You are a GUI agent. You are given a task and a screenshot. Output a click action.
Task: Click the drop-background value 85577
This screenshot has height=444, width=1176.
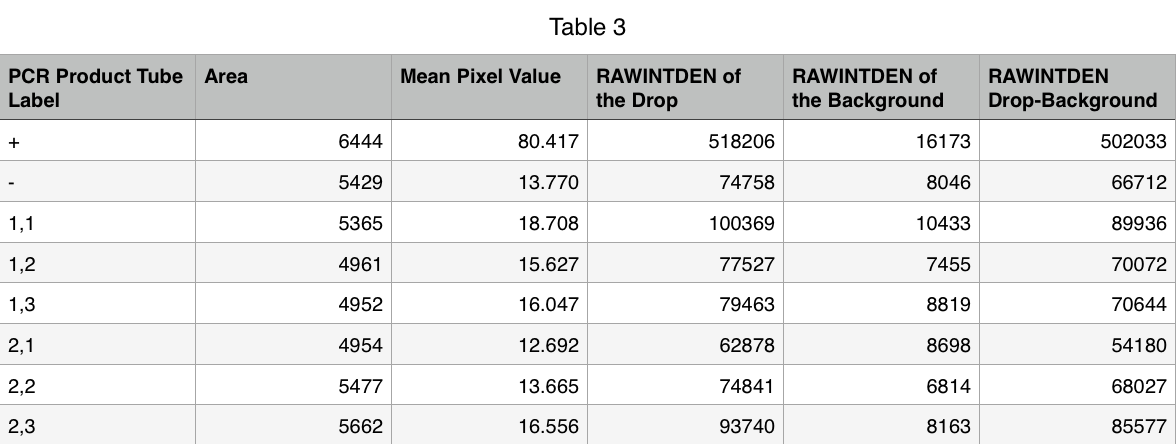tap(1139, 427)
